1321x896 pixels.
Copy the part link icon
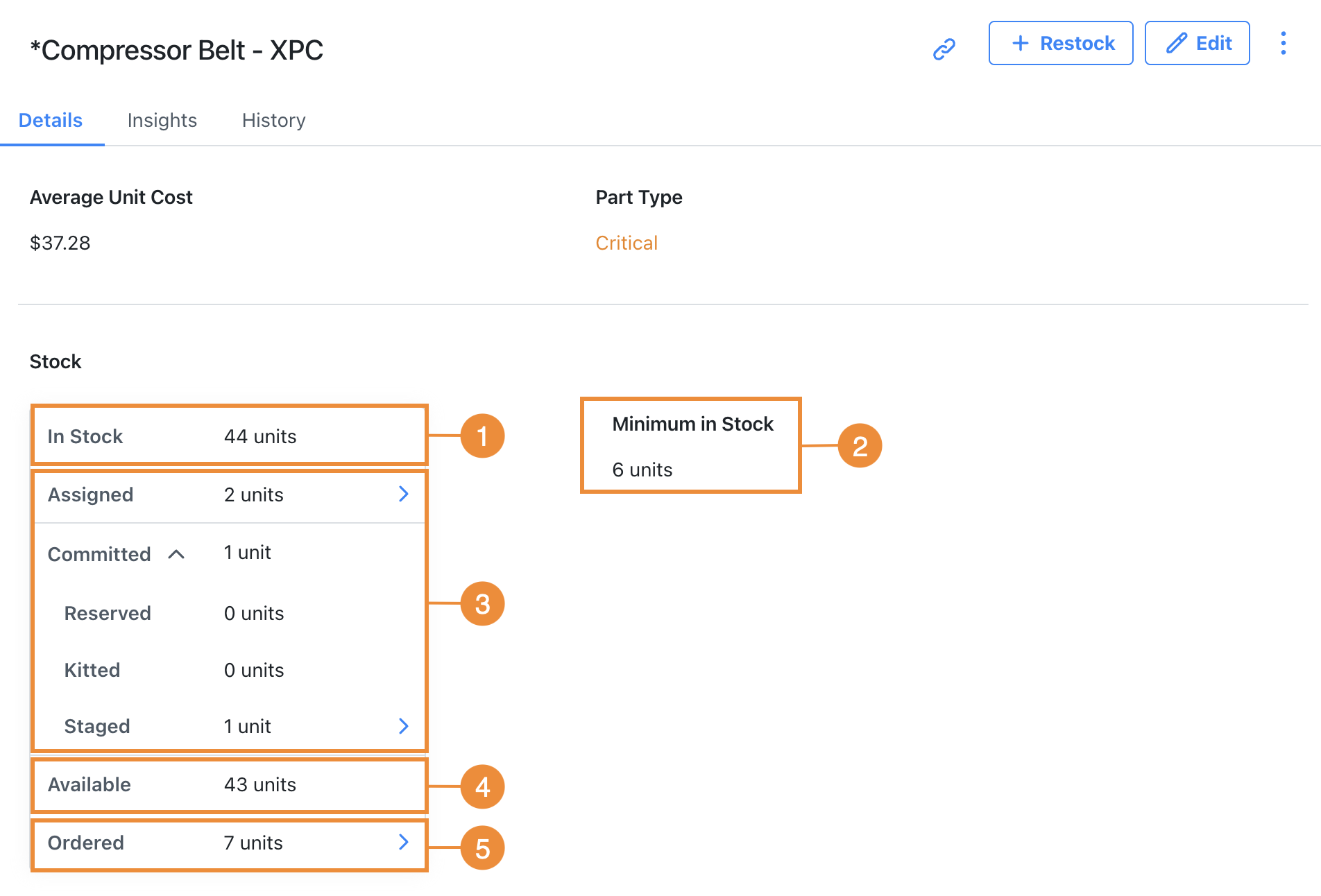tap(944, 49)
